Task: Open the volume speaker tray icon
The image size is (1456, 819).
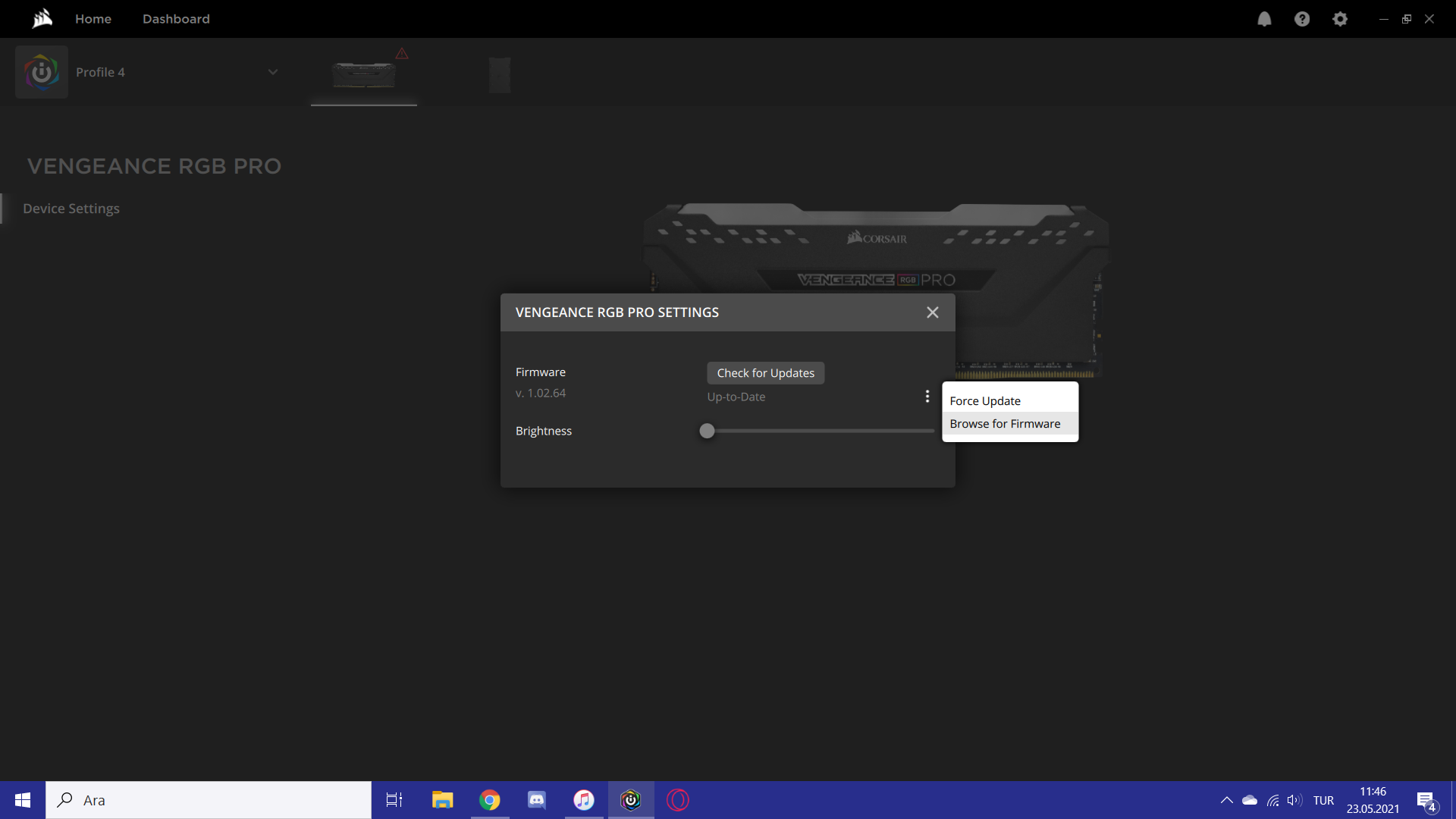Action: click(x=1294, y=800)
